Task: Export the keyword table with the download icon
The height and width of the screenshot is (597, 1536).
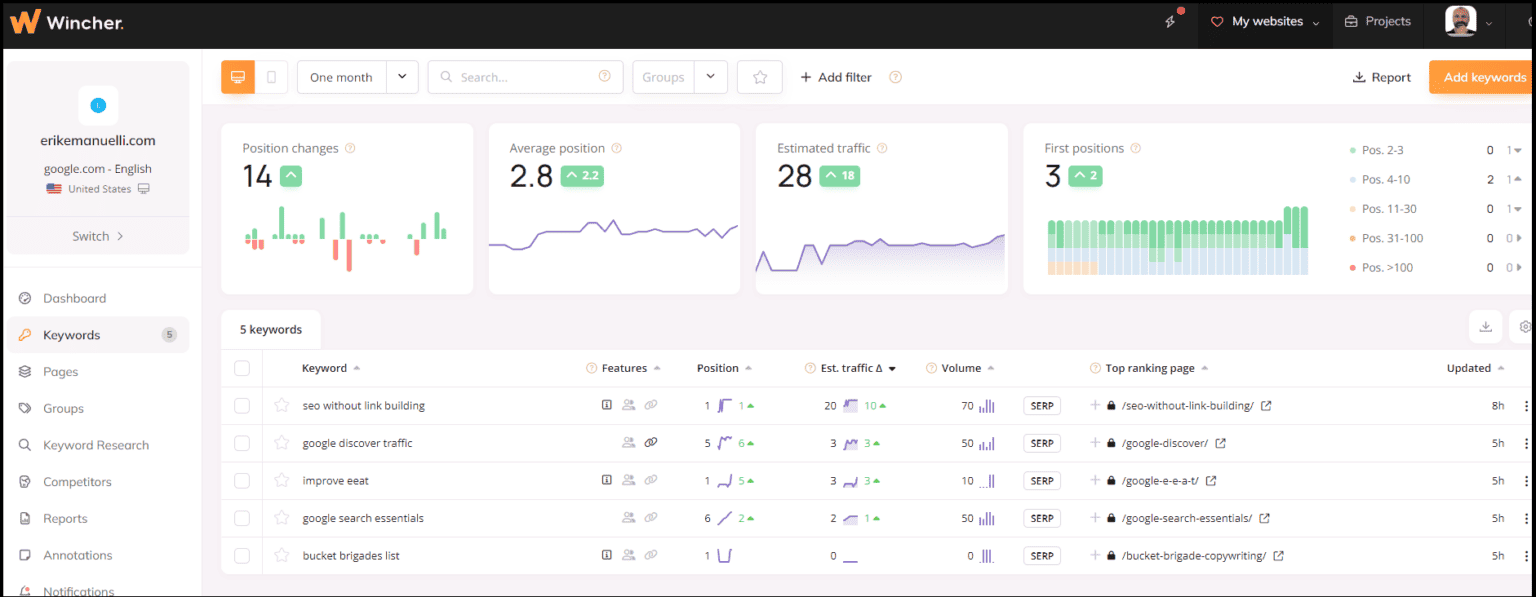Action: [1486, 327]
